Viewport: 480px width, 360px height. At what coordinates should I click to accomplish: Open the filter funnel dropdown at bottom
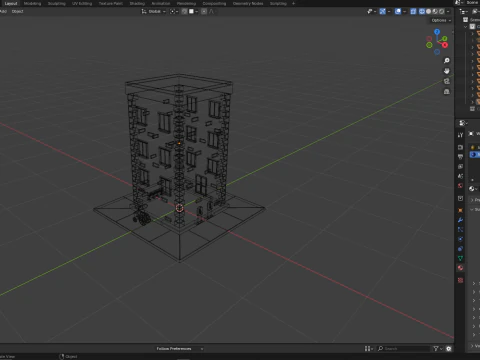coord(437,349)
